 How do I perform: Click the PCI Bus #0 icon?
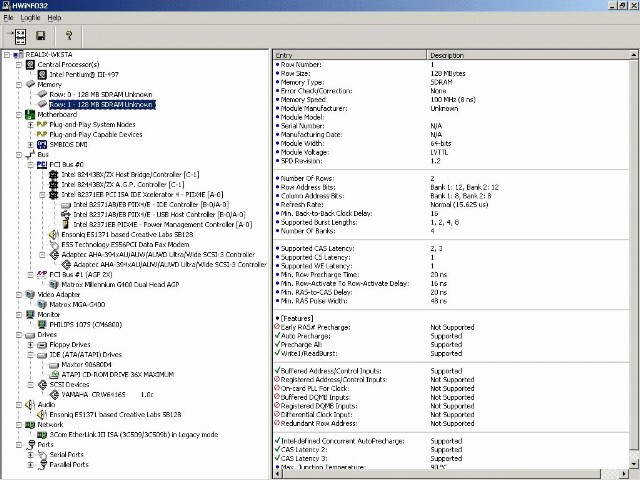coord(42,164)
